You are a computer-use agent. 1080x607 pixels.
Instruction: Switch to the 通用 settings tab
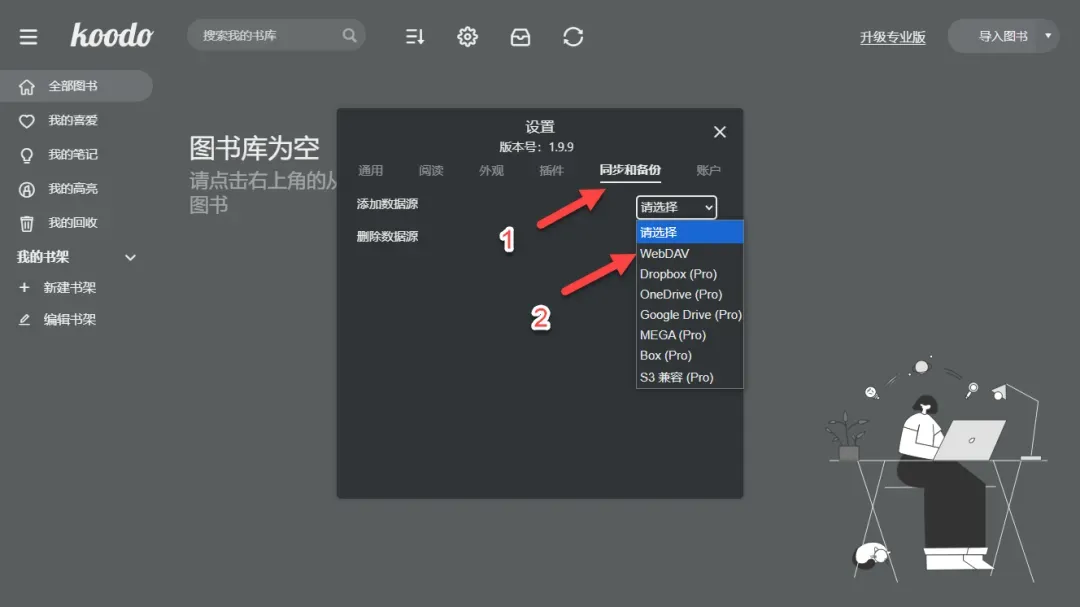[370, 170]
